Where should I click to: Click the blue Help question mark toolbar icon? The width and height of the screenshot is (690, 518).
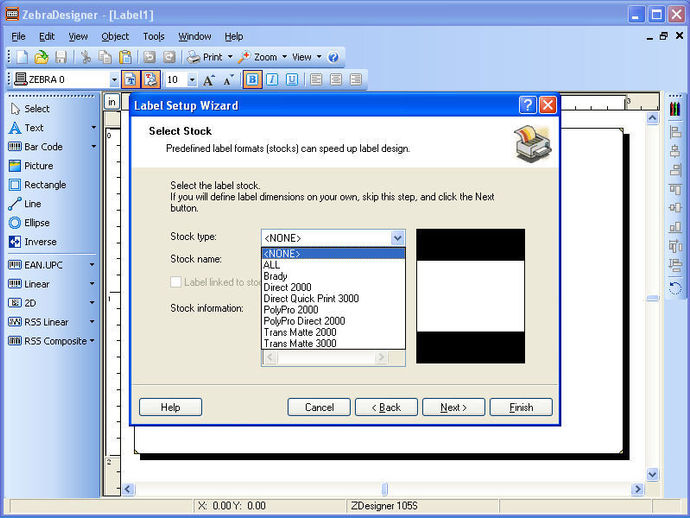[334, 57]
